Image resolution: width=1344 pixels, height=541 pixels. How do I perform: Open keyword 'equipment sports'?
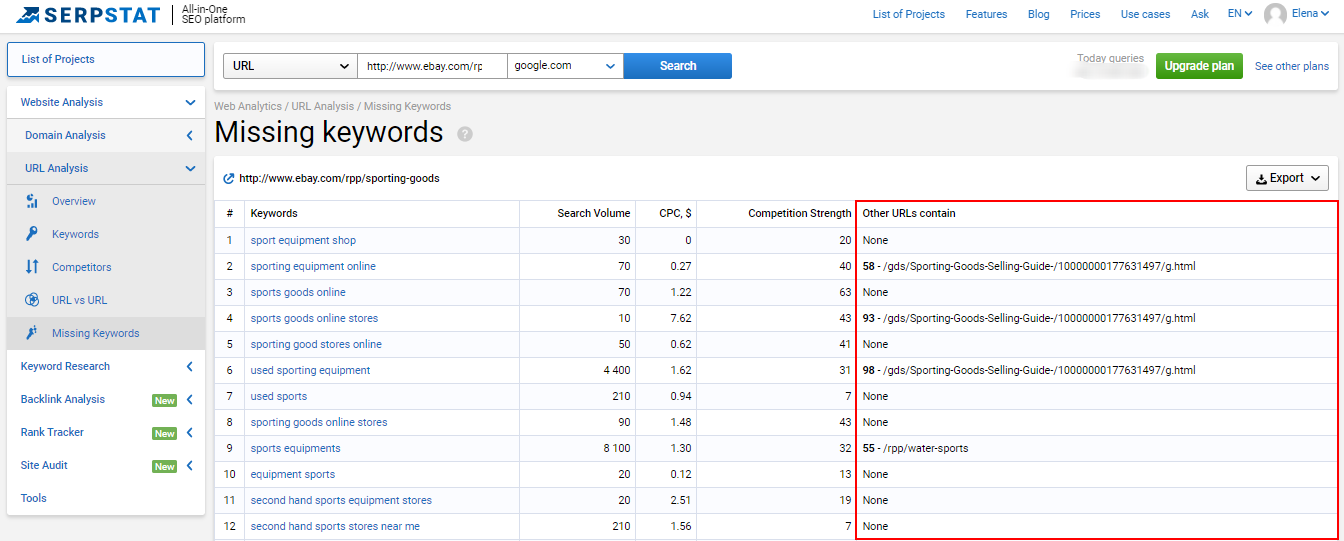pos(293,474)
